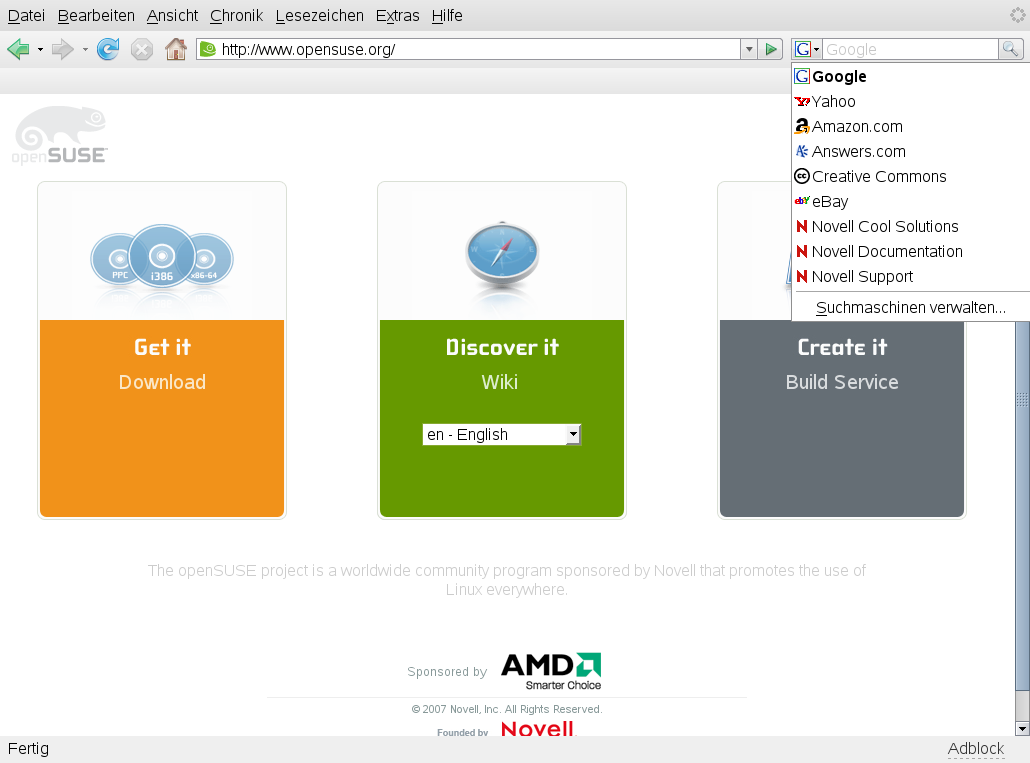The width and height of the screenshot is (1030, 763).
Task: Click the Fertig status bar text
Action: [28, 749]
